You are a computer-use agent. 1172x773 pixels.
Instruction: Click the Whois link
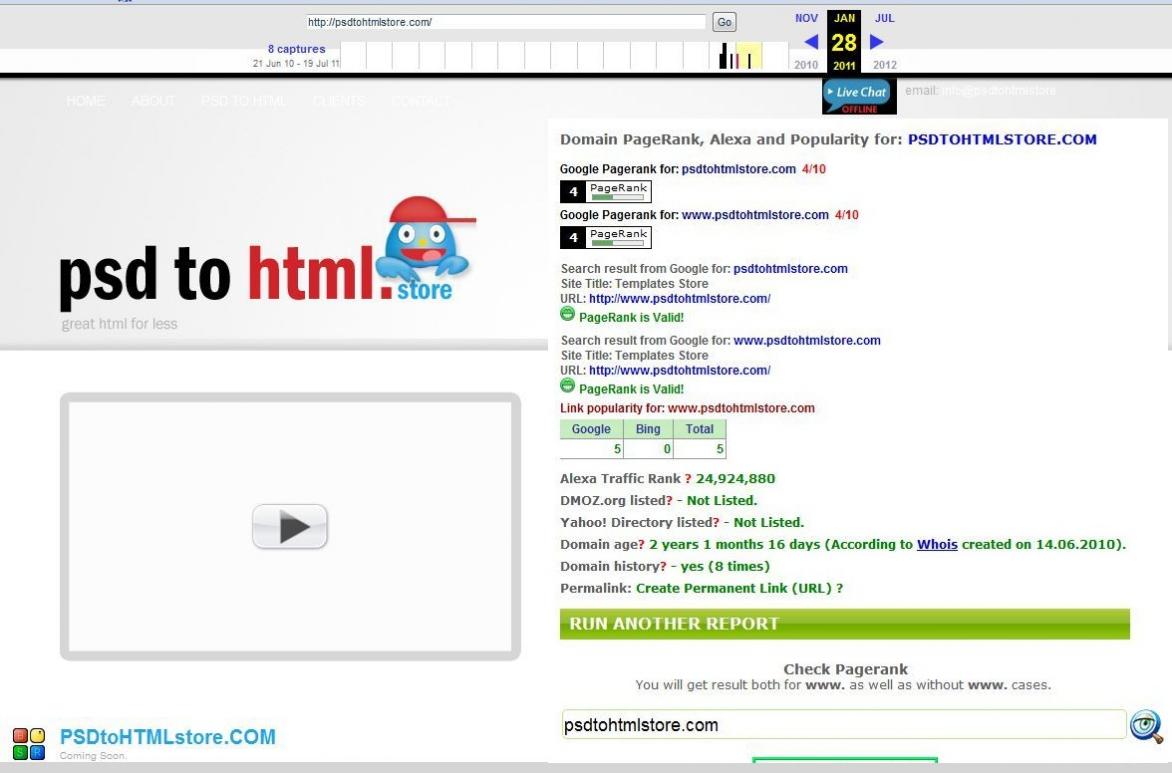(937, 544)
